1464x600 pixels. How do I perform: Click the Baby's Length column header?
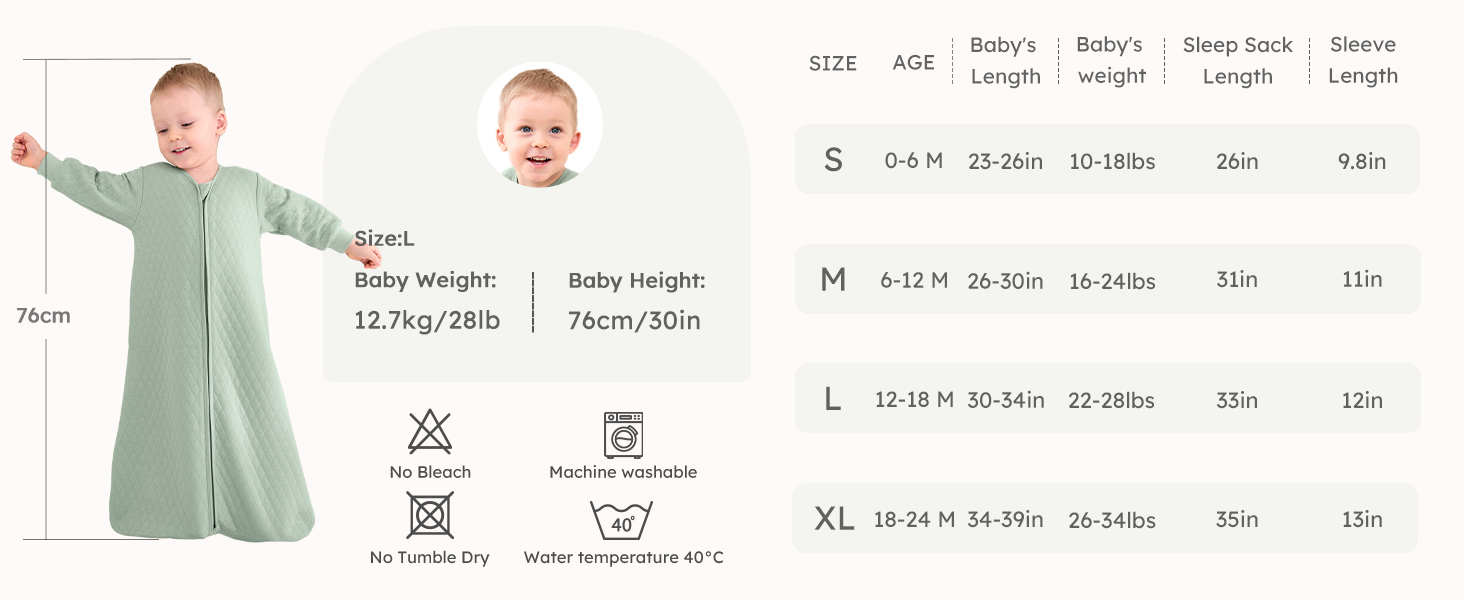tap(1005, 61)
